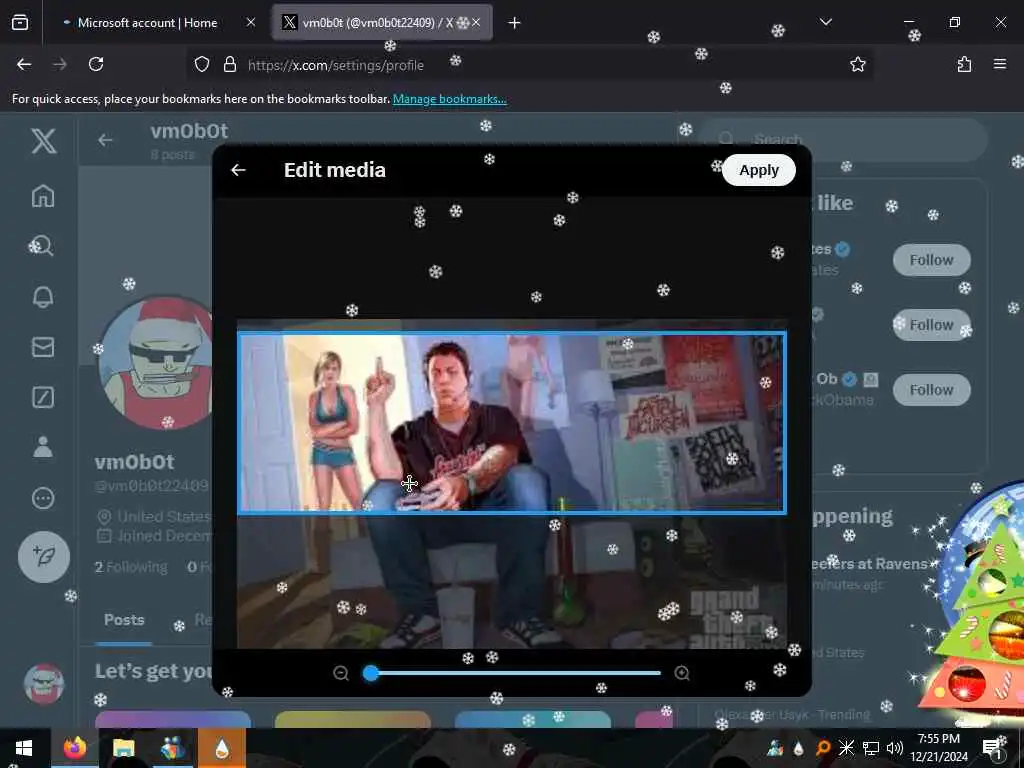Click the blue zoom slider handle
The image size is (1024, 768).
[x=371, y=673]
